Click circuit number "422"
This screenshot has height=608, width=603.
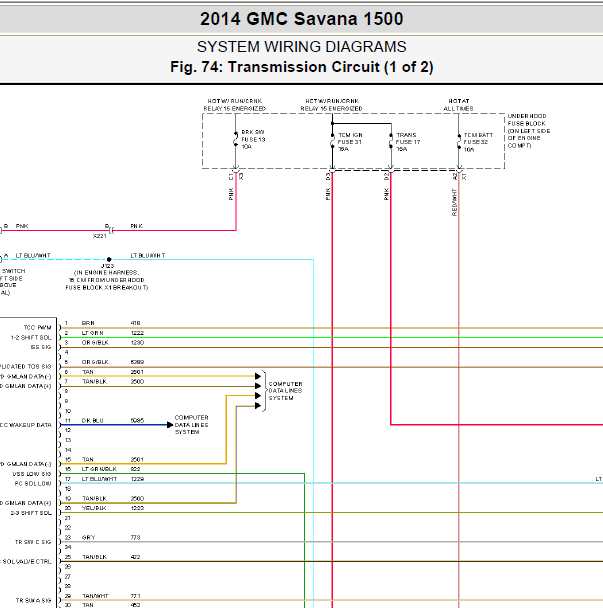pos(135,557)
